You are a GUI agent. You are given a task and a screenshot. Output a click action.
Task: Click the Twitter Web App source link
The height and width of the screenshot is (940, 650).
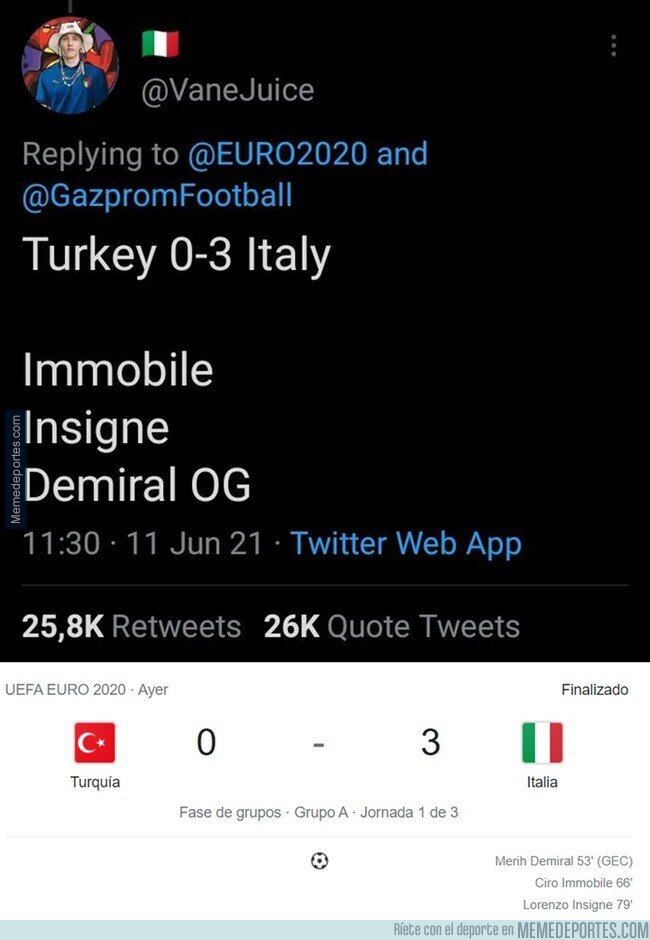405,544
